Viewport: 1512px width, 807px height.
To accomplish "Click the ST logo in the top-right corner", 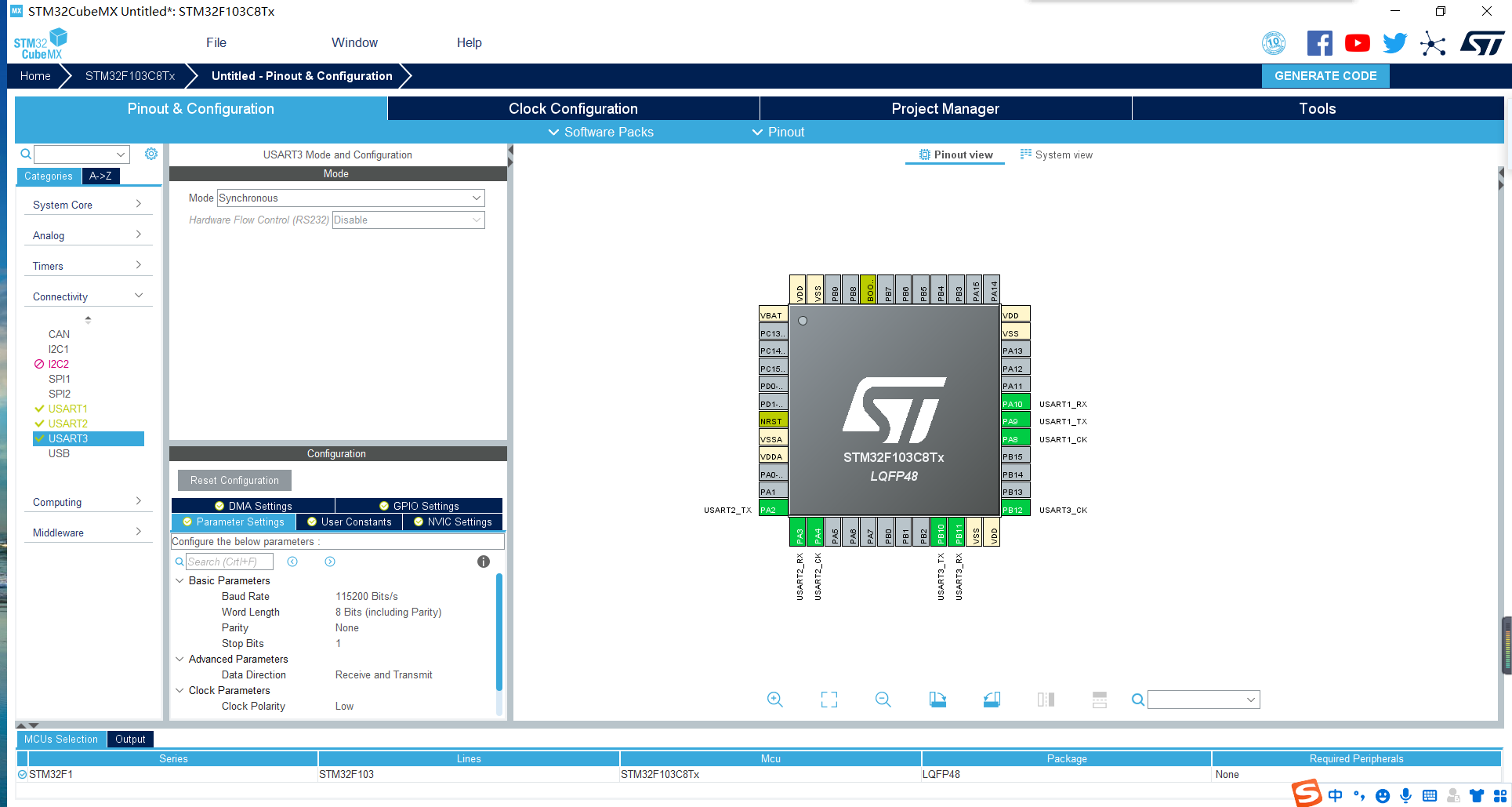I will click(x=1482, y=43).
